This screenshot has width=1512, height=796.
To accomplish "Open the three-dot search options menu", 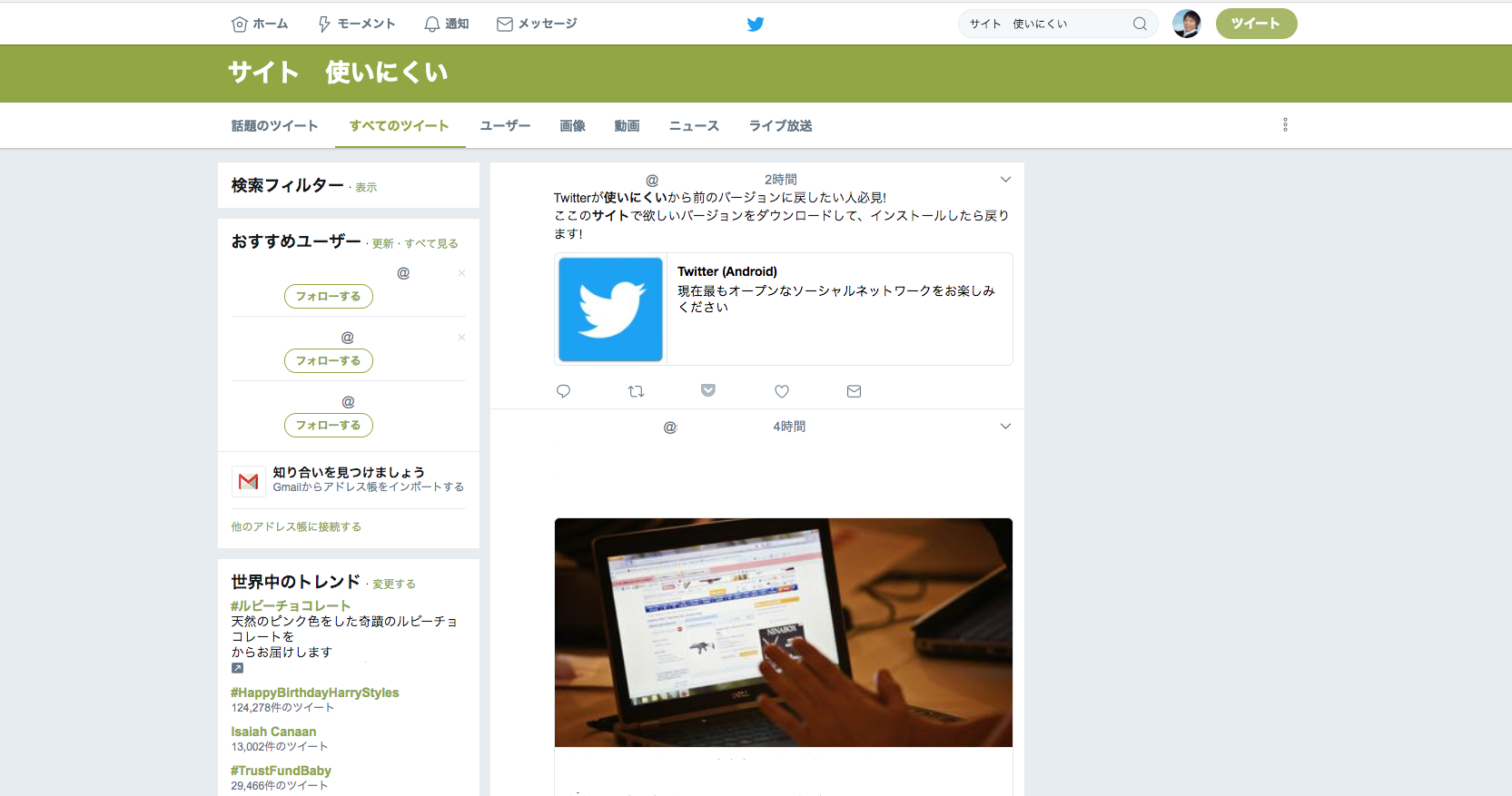I will click(x=1285, y=124).
